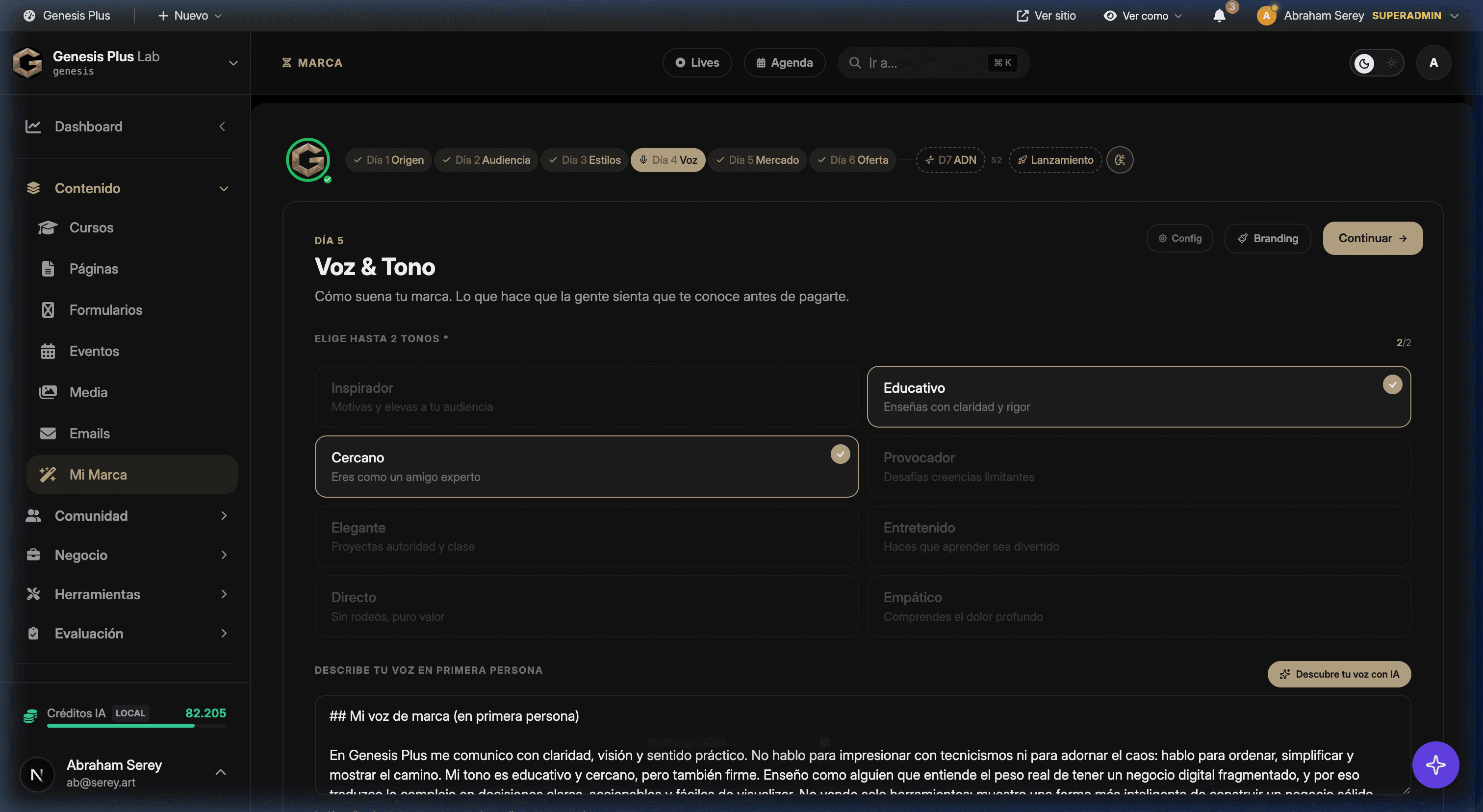Select the Provocador tone card

click(x=1139, y=466)
